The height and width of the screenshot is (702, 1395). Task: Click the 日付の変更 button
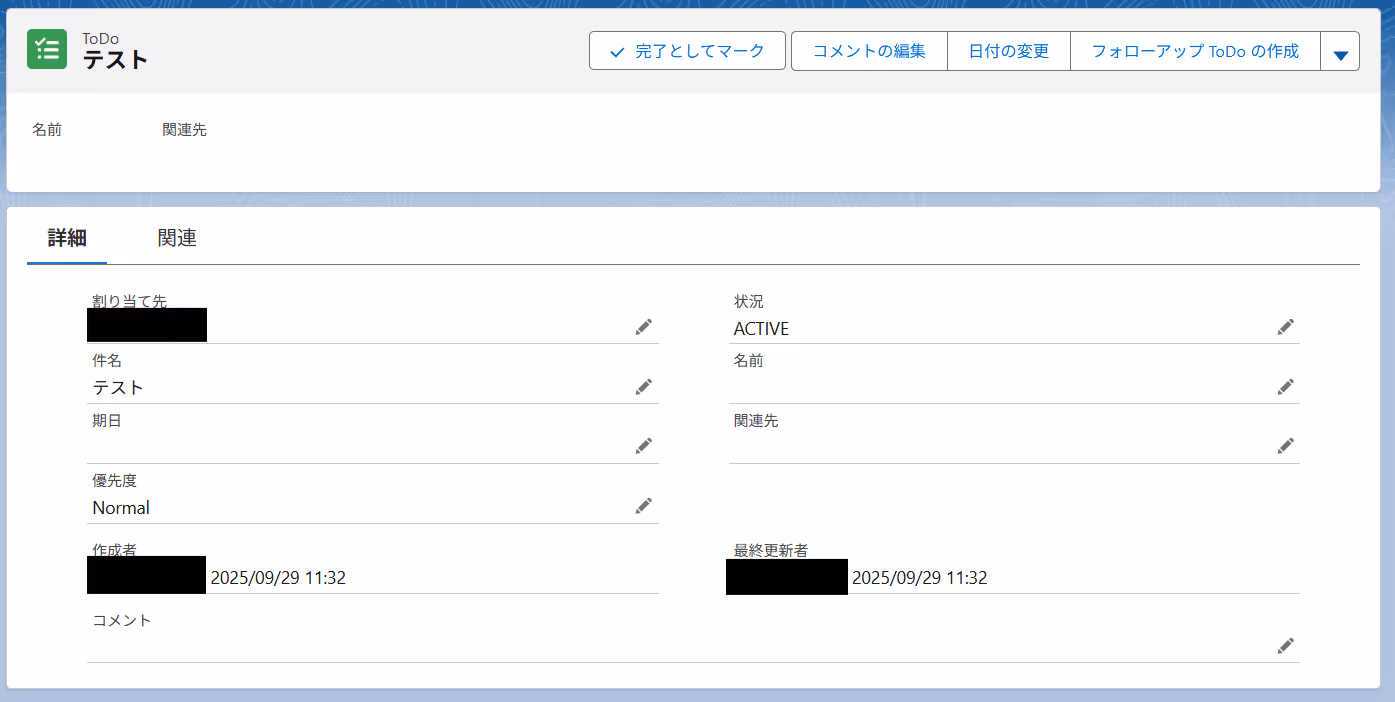[1009, 51]
